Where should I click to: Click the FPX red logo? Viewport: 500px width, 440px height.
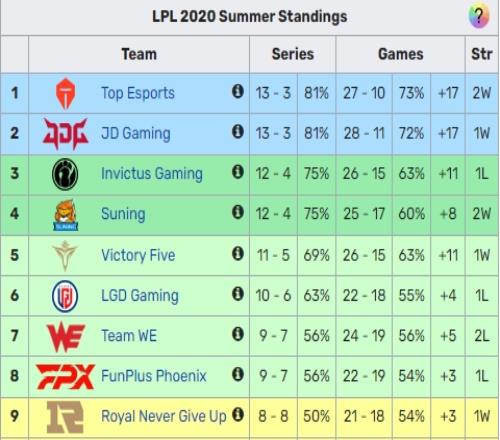[x=65, y=377]
